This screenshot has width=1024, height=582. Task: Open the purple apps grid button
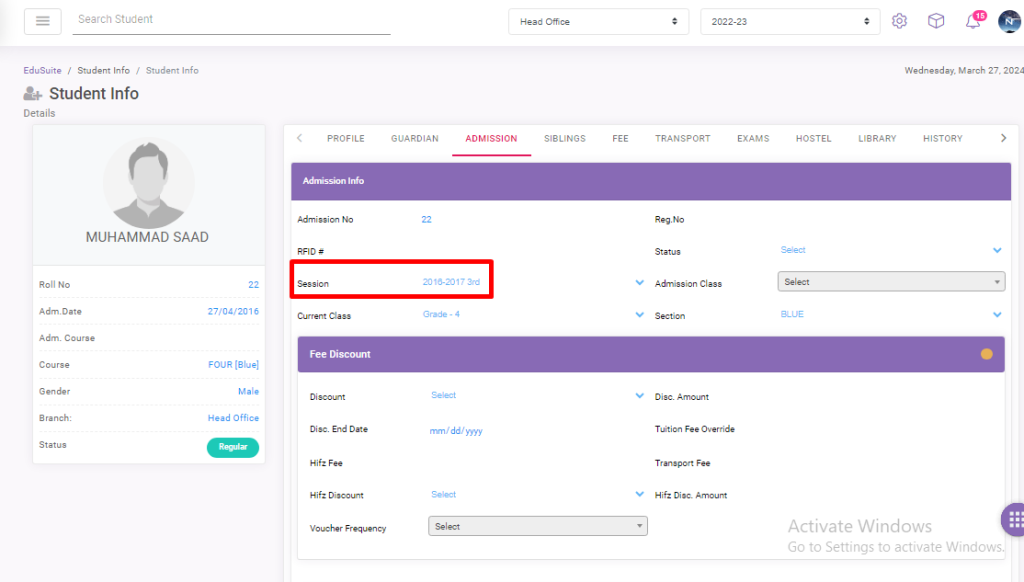coord(1014,519)
